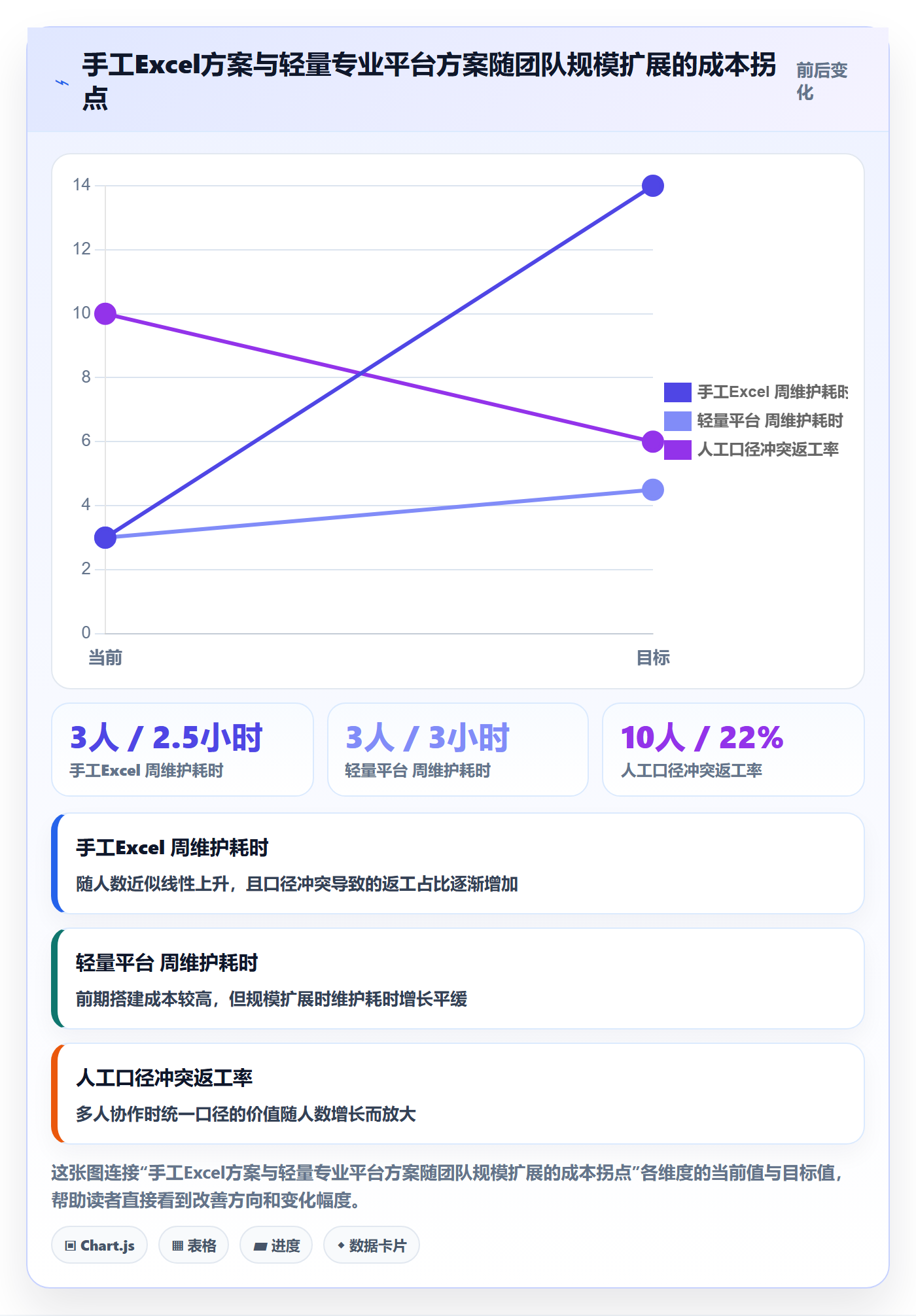
Task: Click the 手工Excel line point at 目标
Action: 653,186
